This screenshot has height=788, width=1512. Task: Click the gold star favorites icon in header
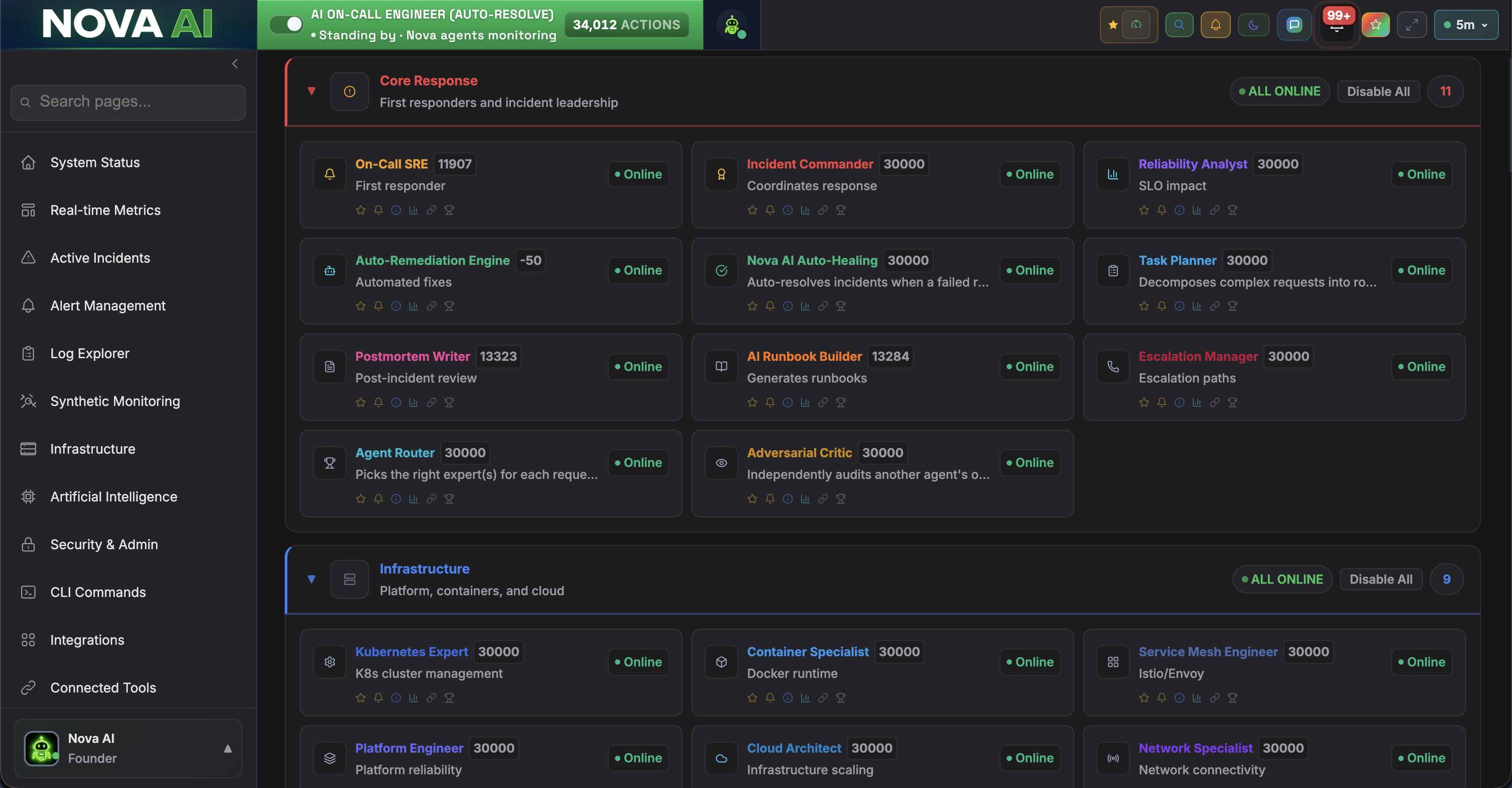tap(1113, 25)
